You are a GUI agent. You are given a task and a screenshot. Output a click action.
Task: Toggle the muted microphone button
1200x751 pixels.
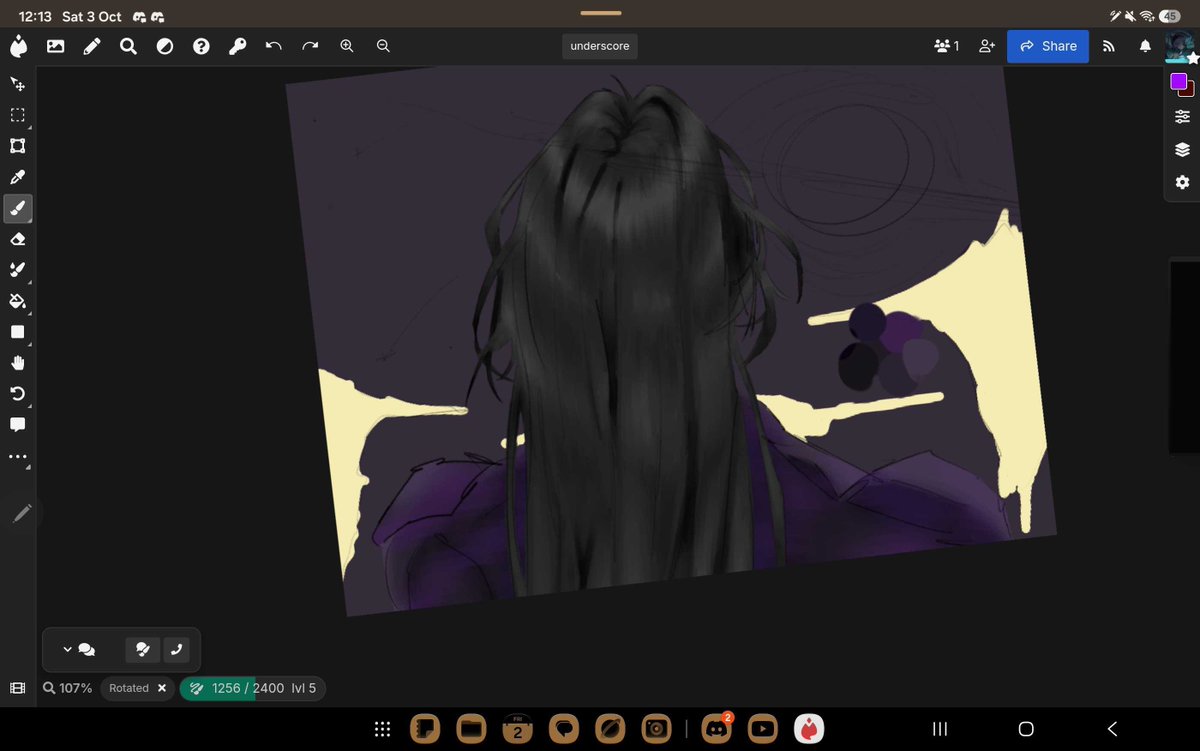click(143, 649)
